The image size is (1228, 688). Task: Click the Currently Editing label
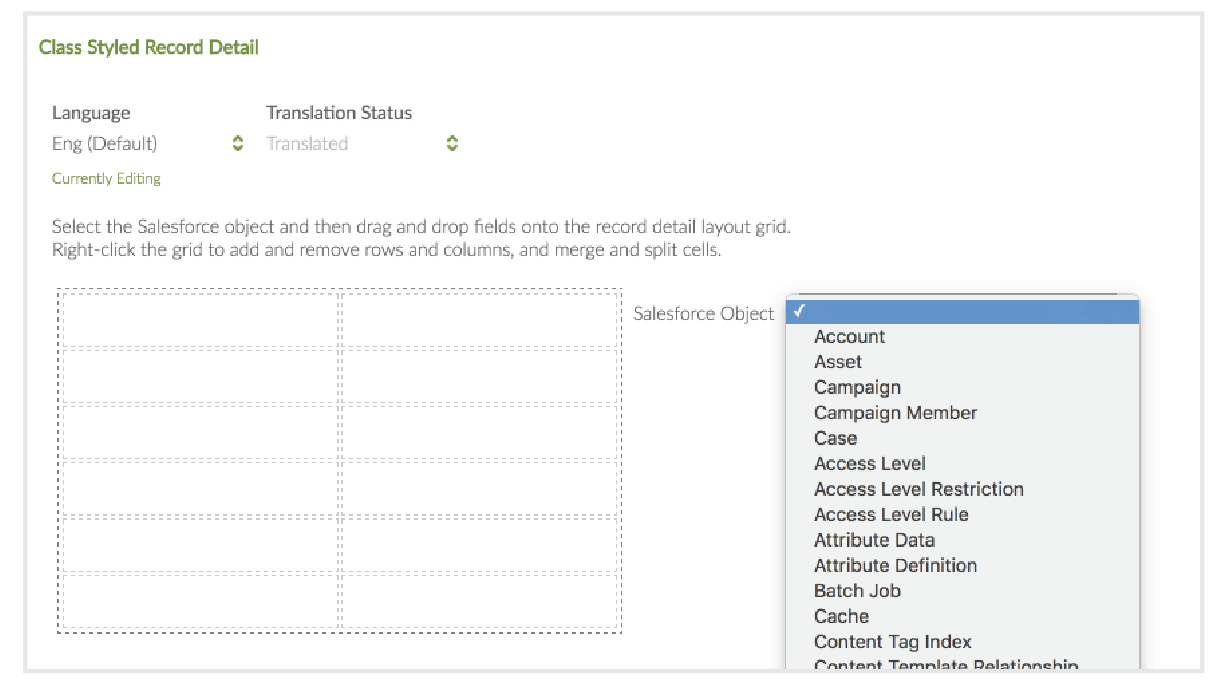106,179
